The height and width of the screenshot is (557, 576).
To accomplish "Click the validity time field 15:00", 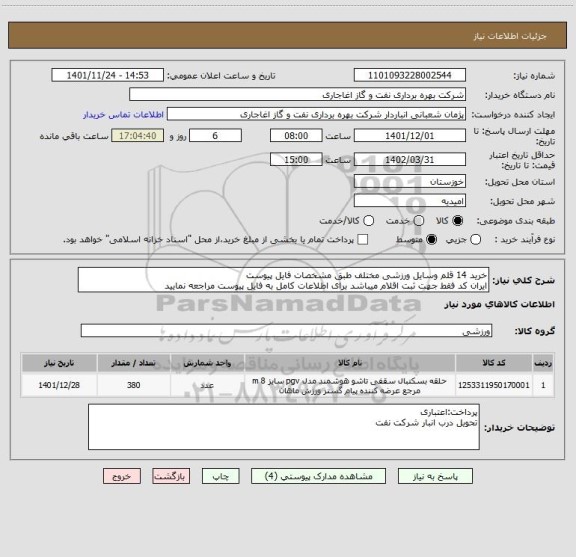I will [x=296, y=159].
